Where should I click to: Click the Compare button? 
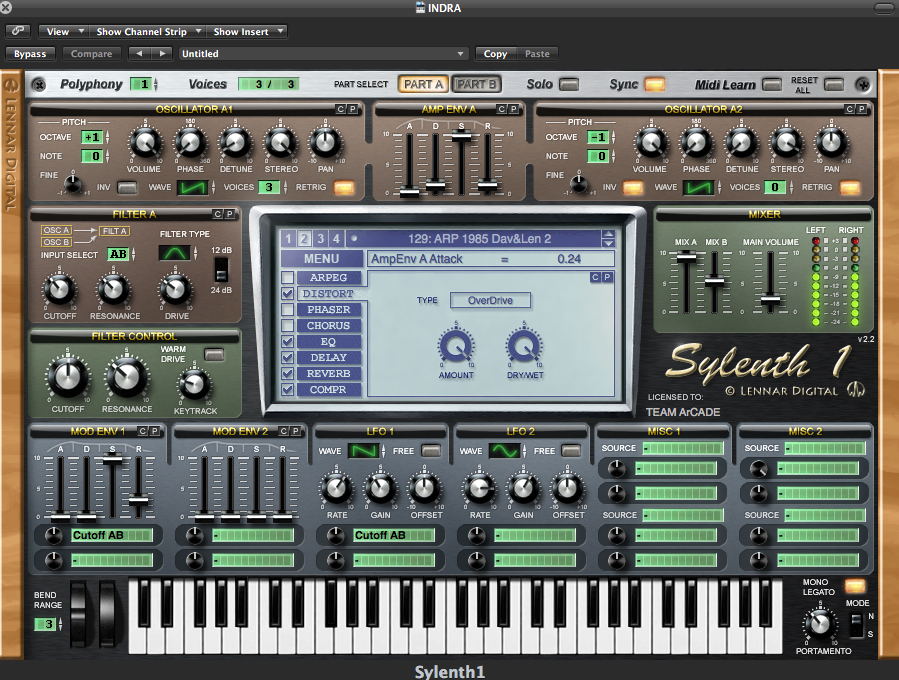click(x=91, y=54)
